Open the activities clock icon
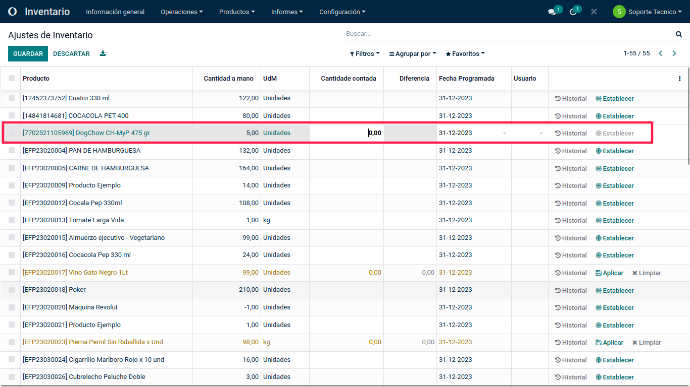Screen dimensions: 690x387 pyautogui.click(x=573, y=12)
